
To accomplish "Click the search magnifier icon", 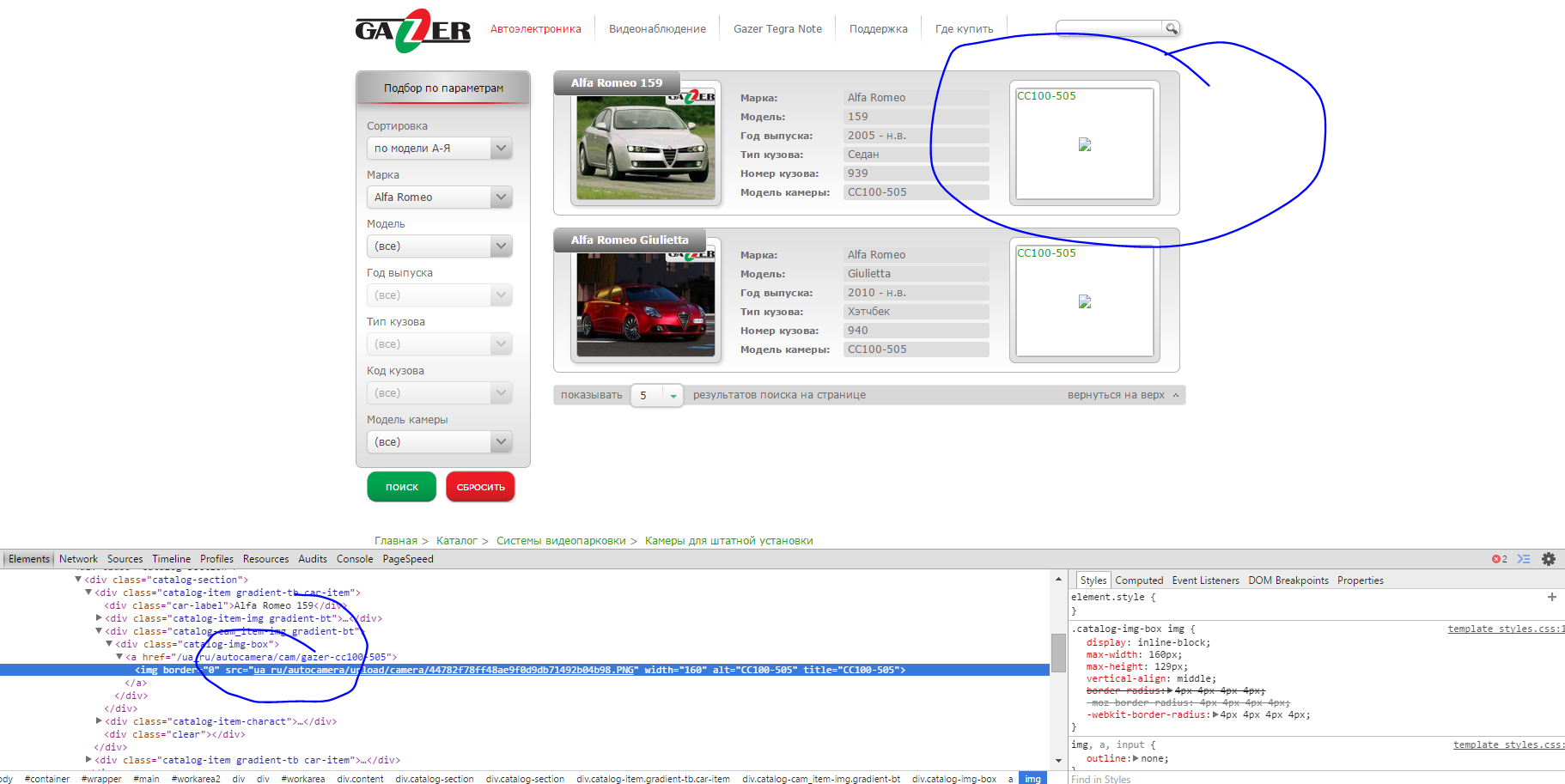I will point(1171,28).
